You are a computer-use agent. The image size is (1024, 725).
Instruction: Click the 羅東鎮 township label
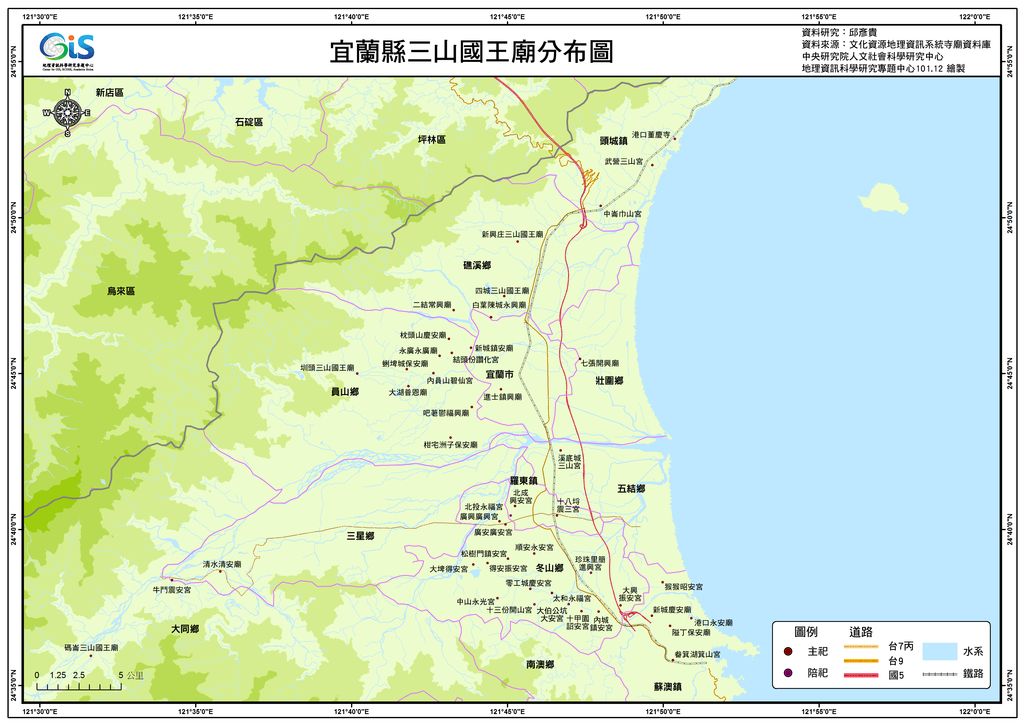[523, 481]
